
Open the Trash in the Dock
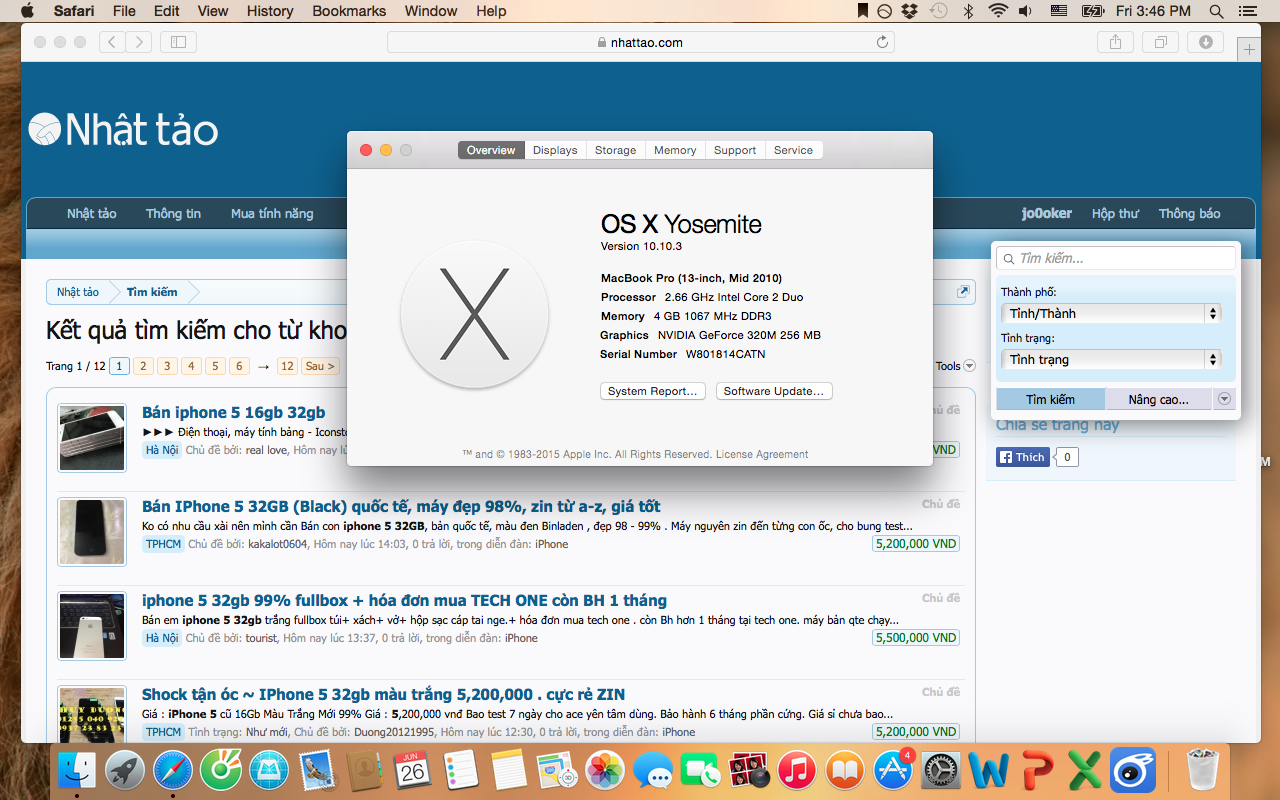(x=1203, y=770)
